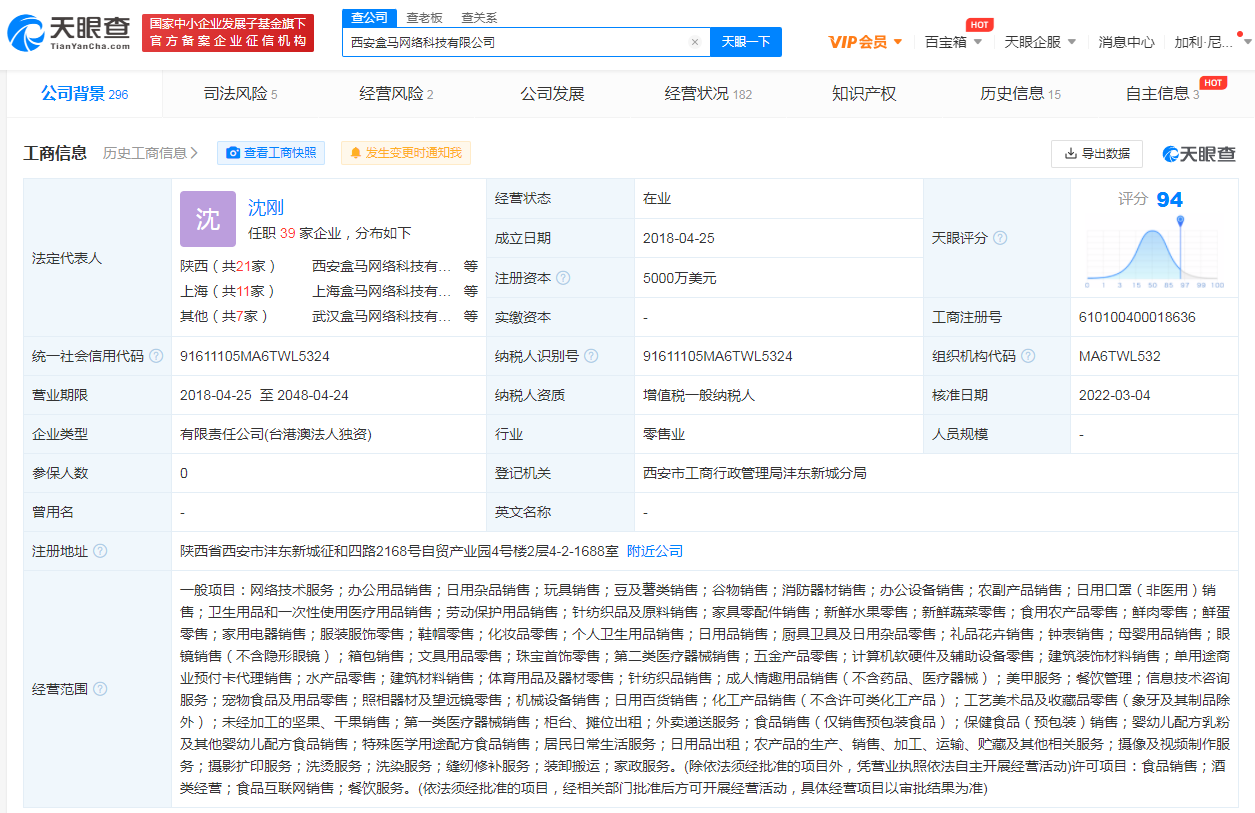Viewport: 1255px width, 813px height.
Task: Select 组织机构代码 value MA6TWL532
Action: pos(1120,356)
